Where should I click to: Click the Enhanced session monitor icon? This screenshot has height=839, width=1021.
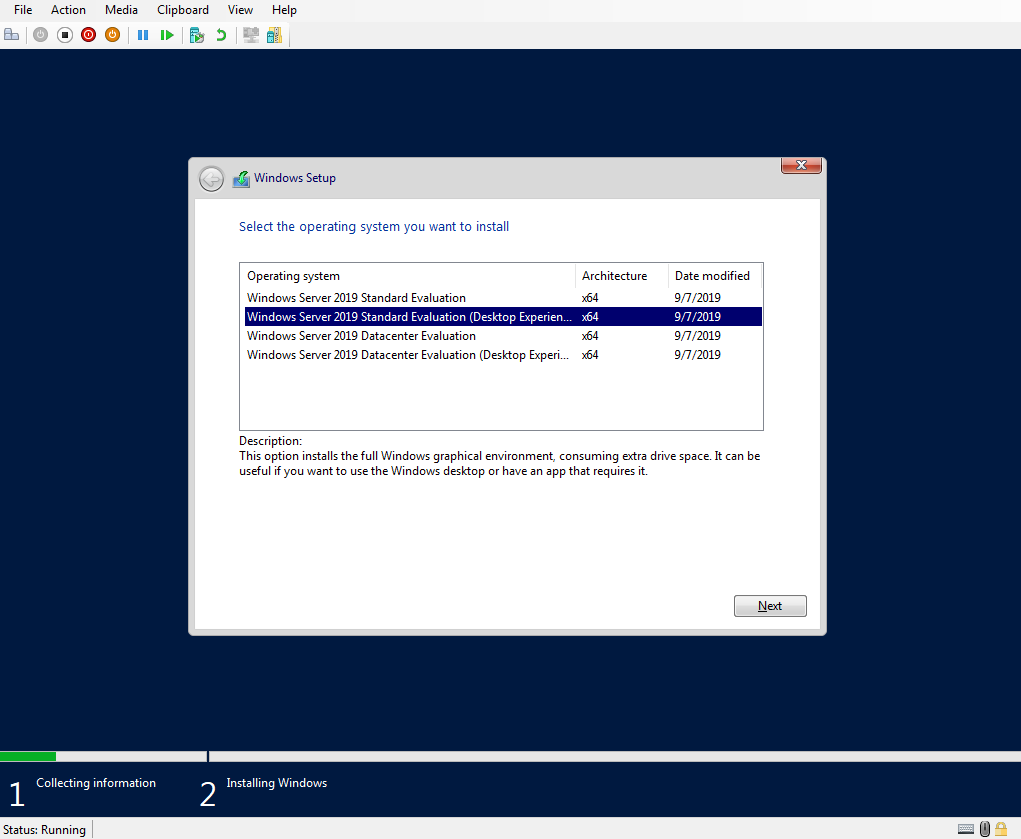[251, 35]
